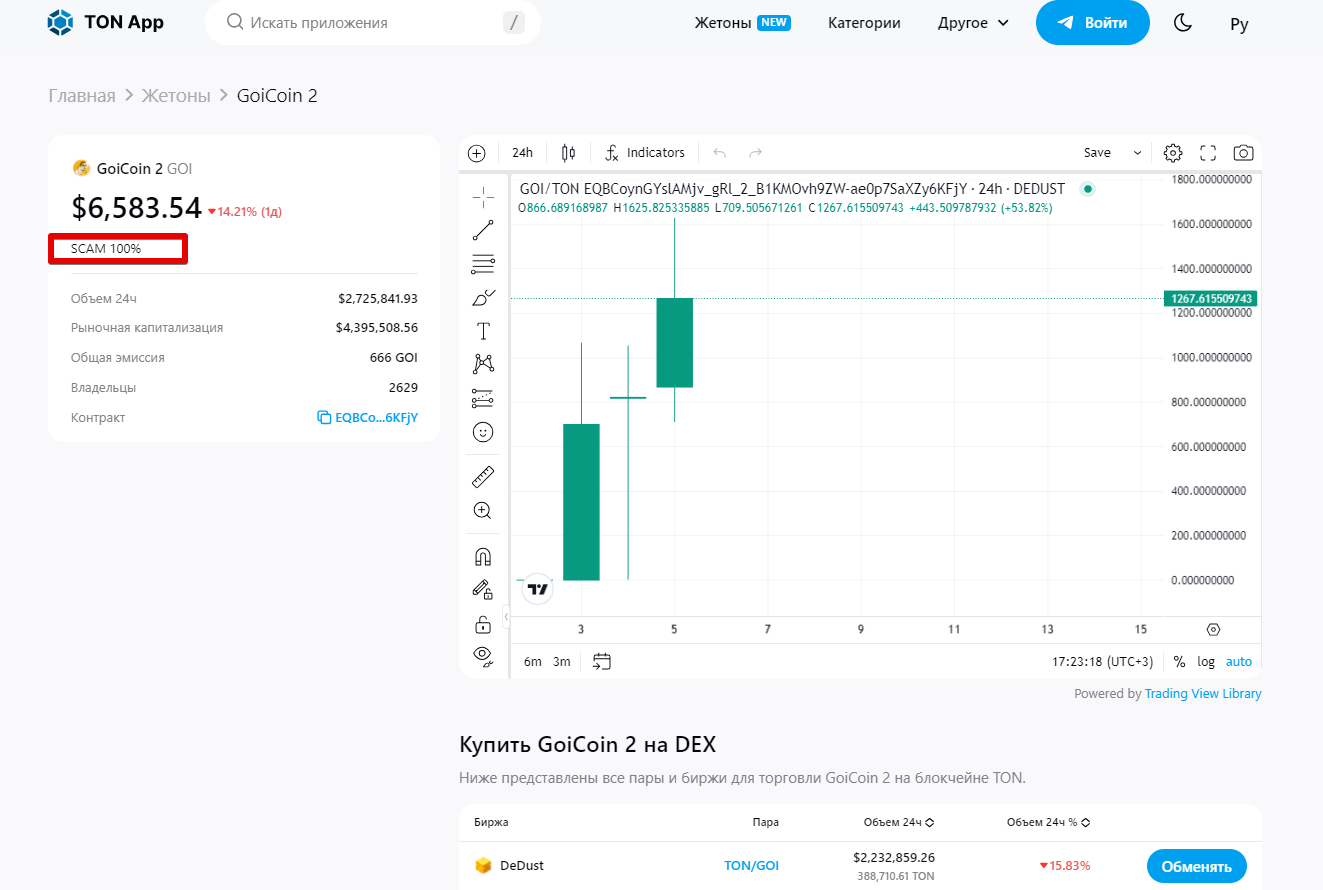This screenshot has width=1323, height=890.
Task: Click the chart redo arrow
Action: pyautogui.click(x=756, y=153)
